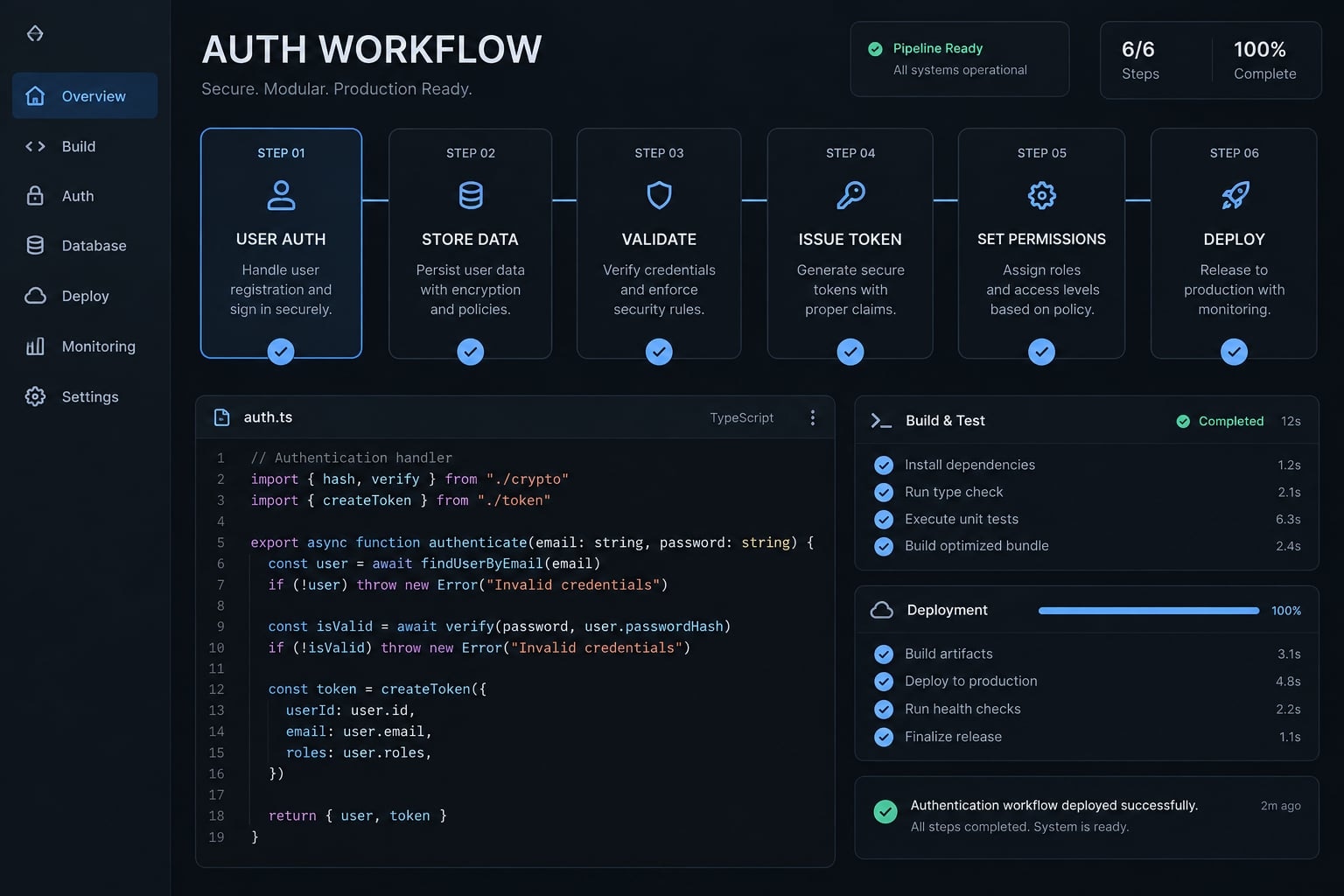Click the checkmark under Store Data card
This screenshot has height=896, width=1344.
pos(471,352)
